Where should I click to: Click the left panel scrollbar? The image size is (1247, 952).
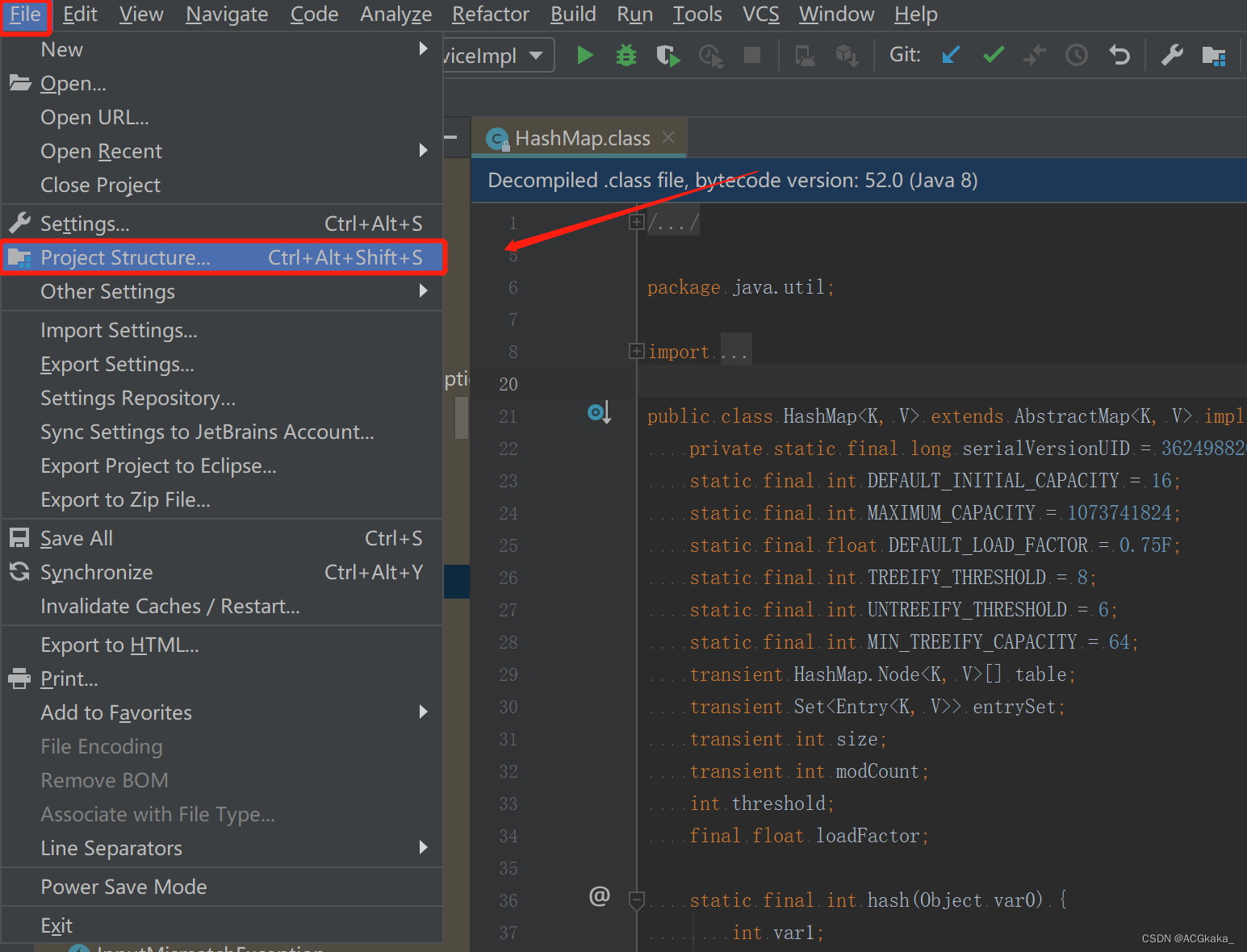tap(461, 418)
